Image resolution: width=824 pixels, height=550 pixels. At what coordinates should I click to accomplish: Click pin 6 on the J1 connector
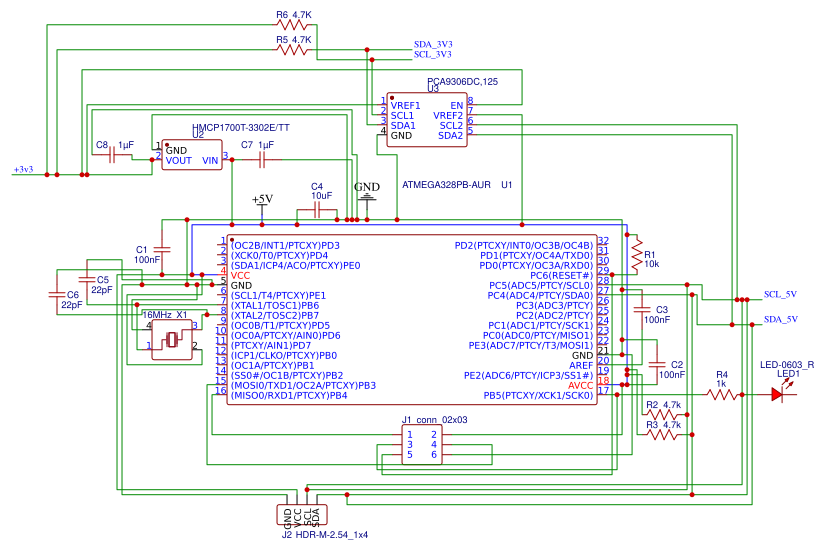click(x=434, y=454)
